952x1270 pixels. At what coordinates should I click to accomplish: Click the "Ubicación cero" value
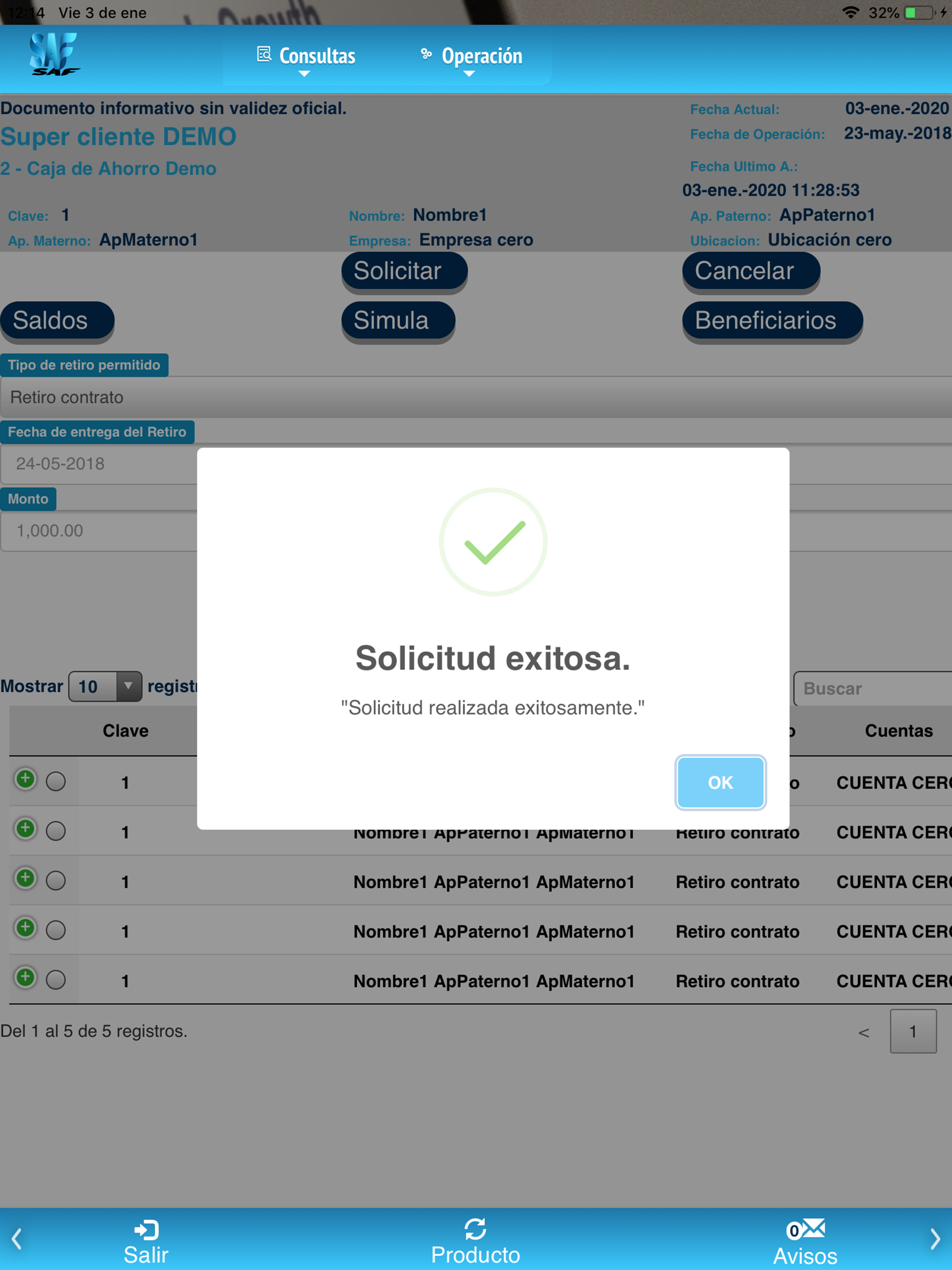tap(830, 239)
